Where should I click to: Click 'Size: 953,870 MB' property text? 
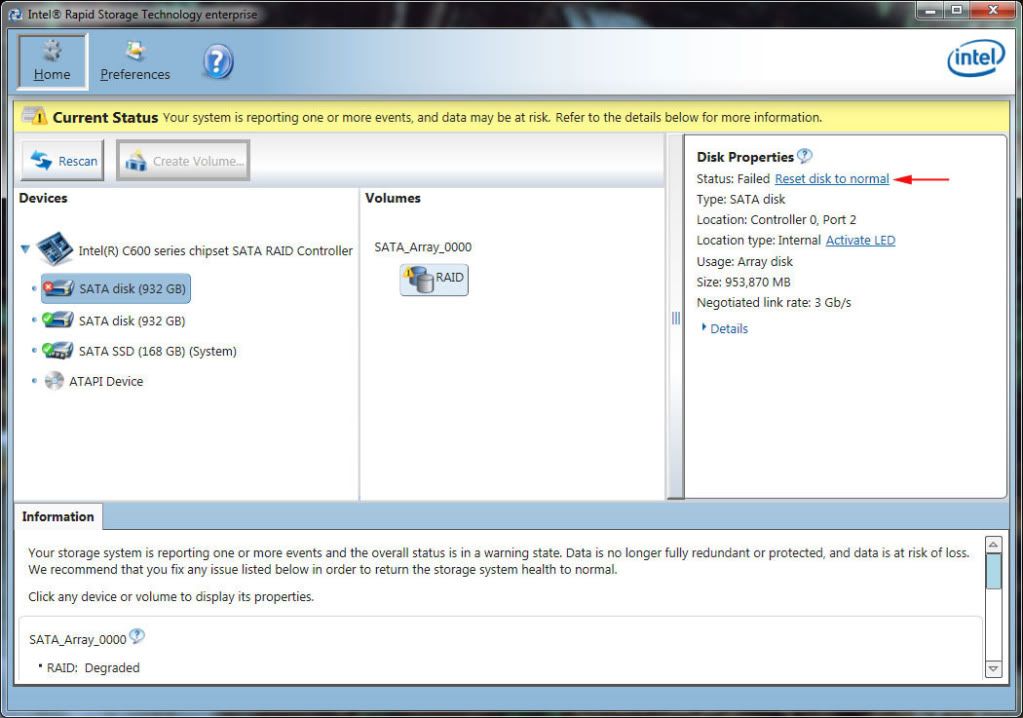(744, 282)
